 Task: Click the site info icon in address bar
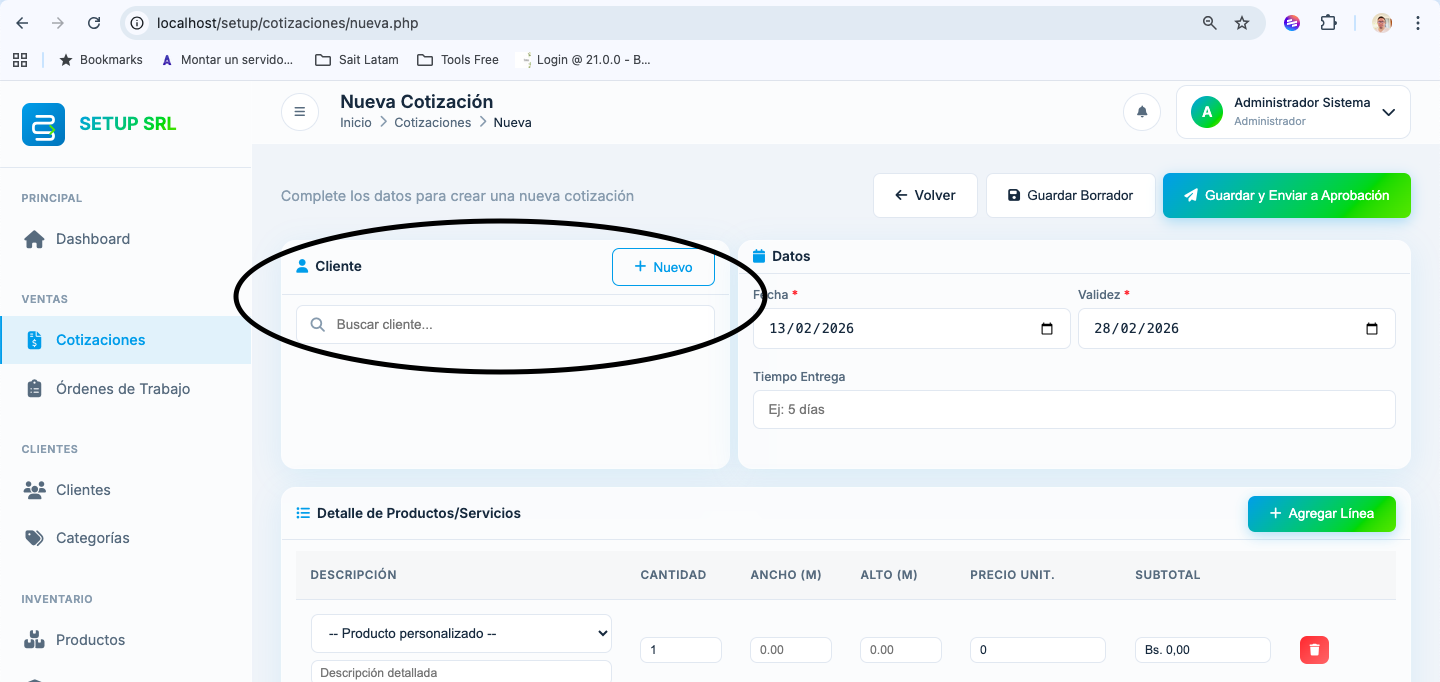click(138, 23)
